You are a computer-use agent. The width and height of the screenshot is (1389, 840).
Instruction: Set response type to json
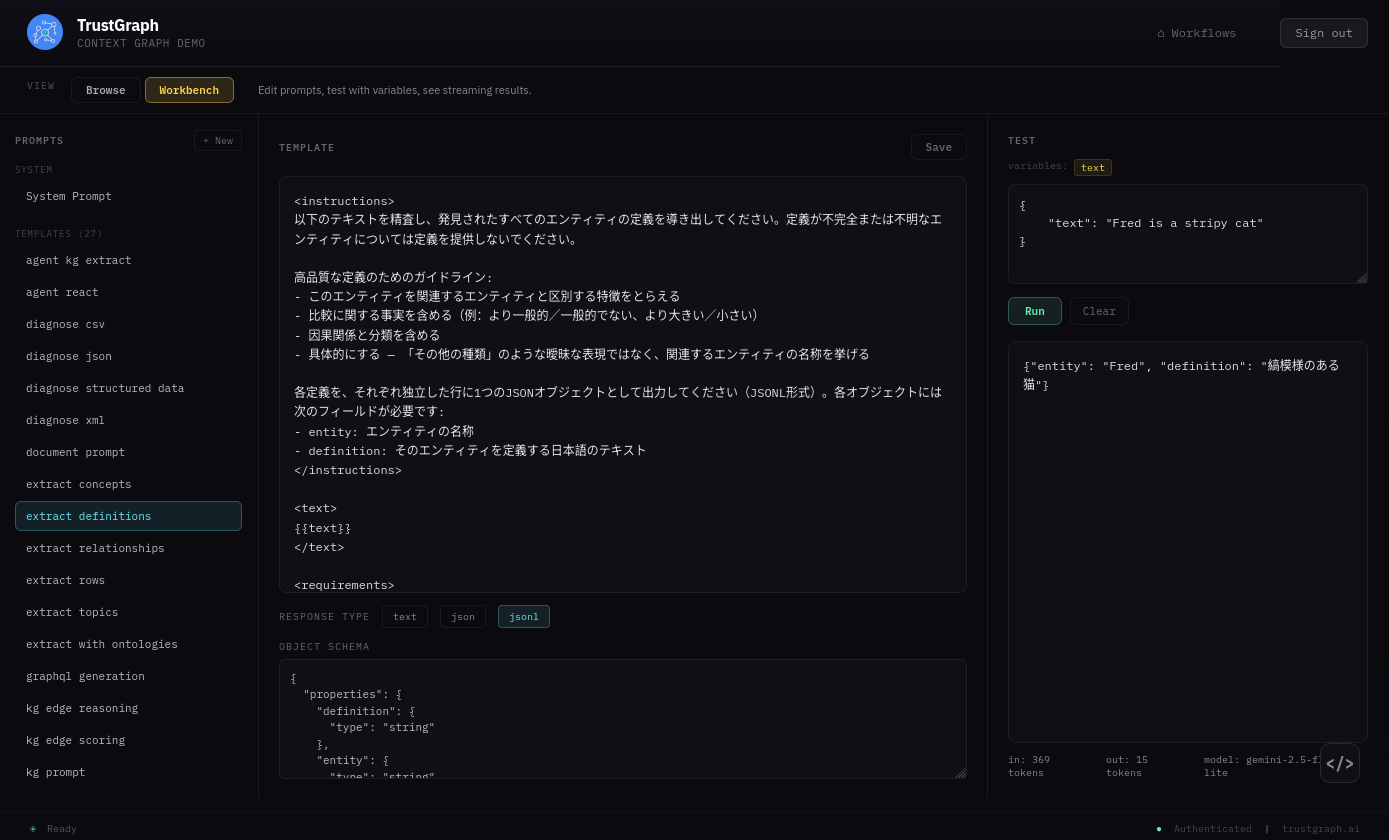(x=463, y=616)
